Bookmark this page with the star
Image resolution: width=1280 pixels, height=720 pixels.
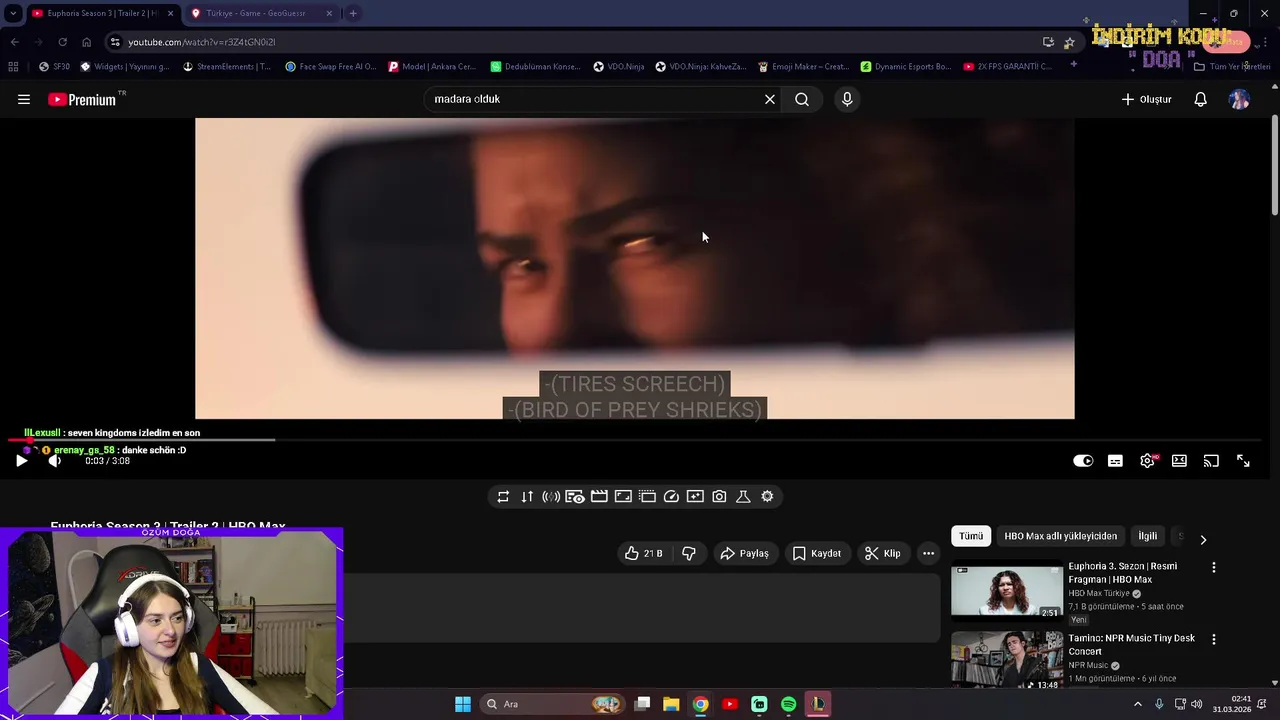click(x=1069, y=42)
